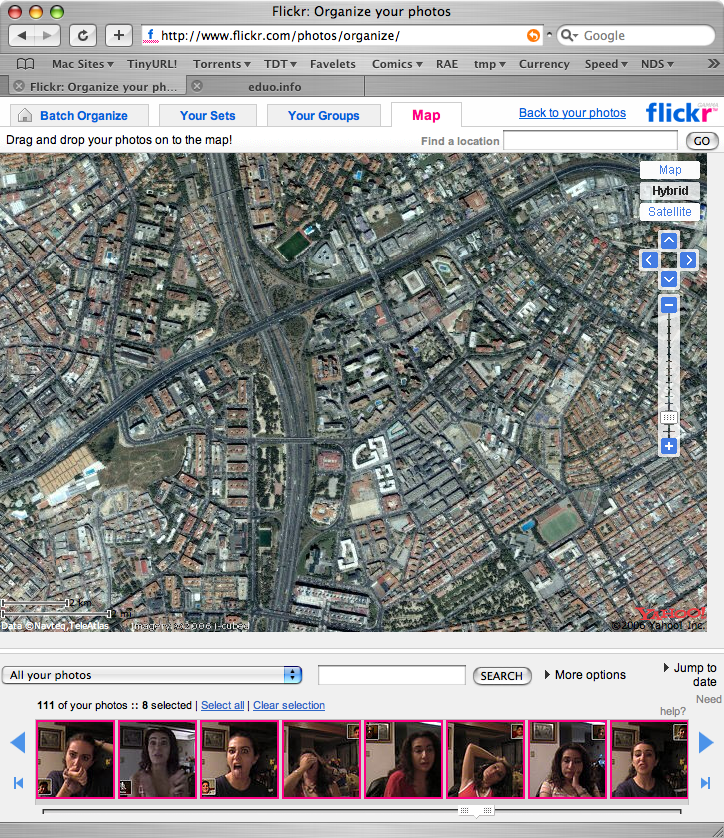Show previous photos with the left blue arrow
724x838 pixels.
(18, 743)
